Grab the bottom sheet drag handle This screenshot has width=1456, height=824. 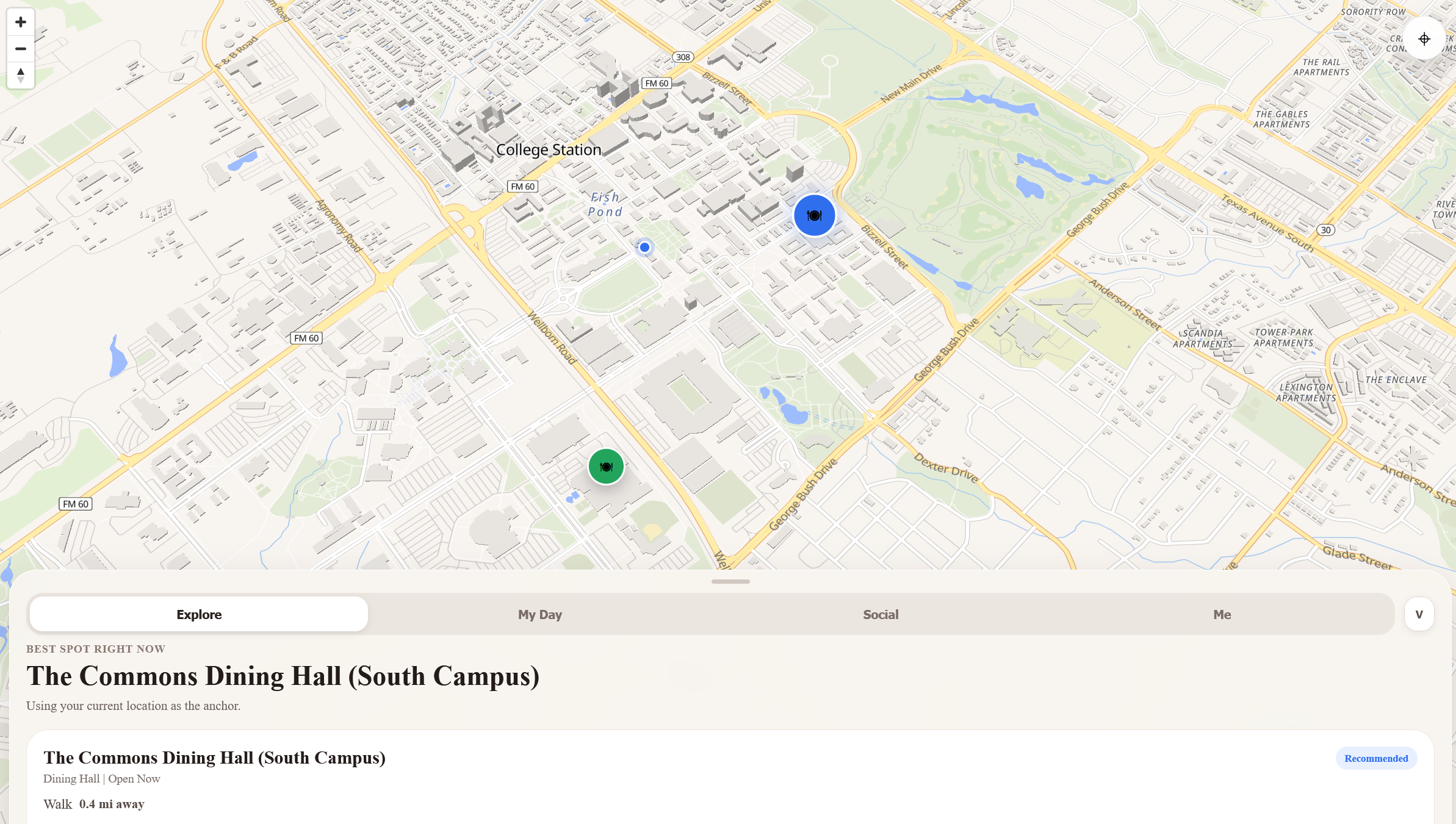click(x=730, y=581)
